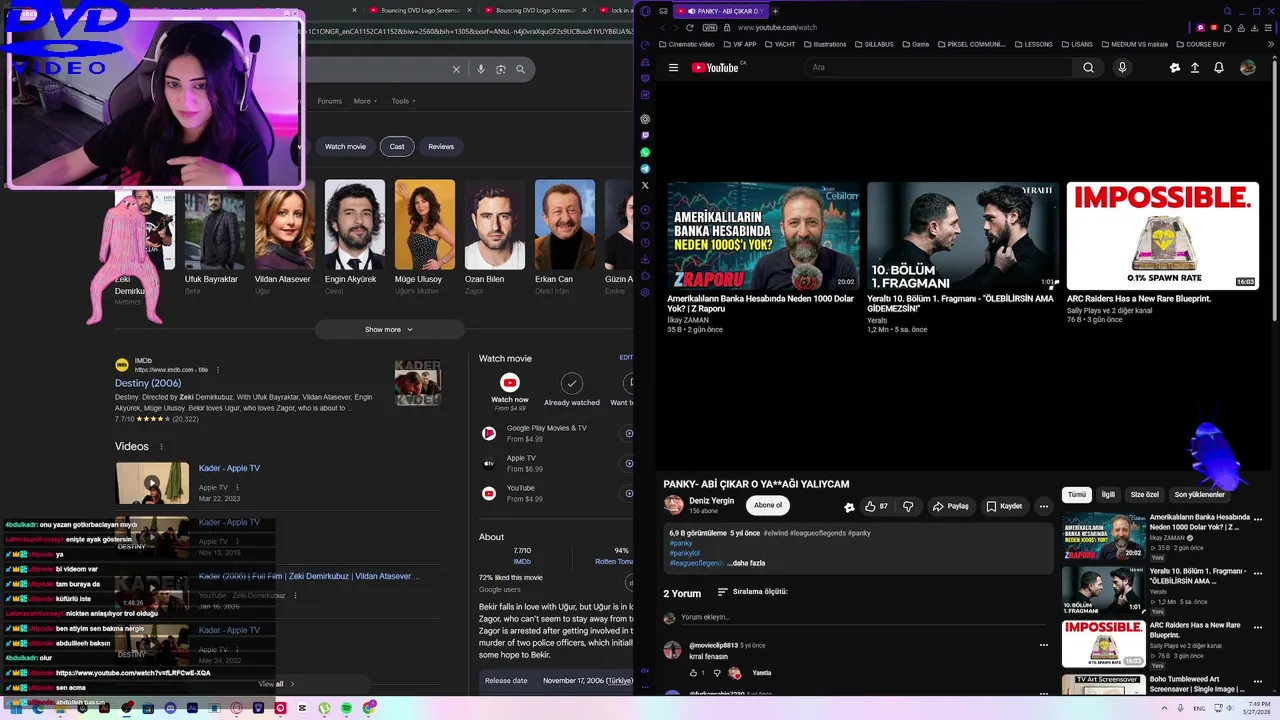Image resolution: width=1280 pixels, height=720 pixels.
Task: Open options for @movieclip8813 comment
Action: [x=1043, y=645]
